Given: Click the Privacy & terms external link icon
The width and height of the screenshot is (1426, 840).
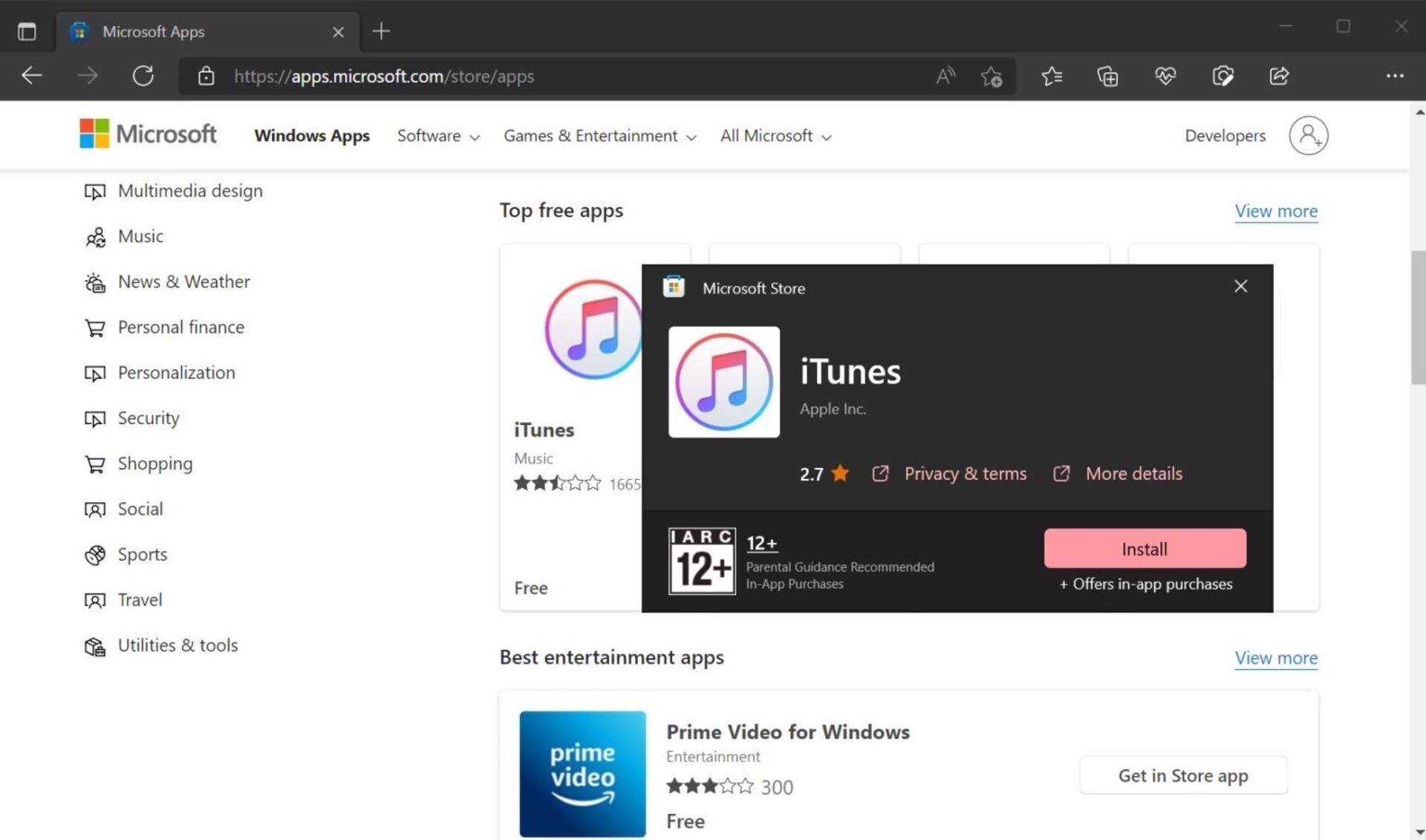Looking at the screenshot, I should click(x=878, y=473).
